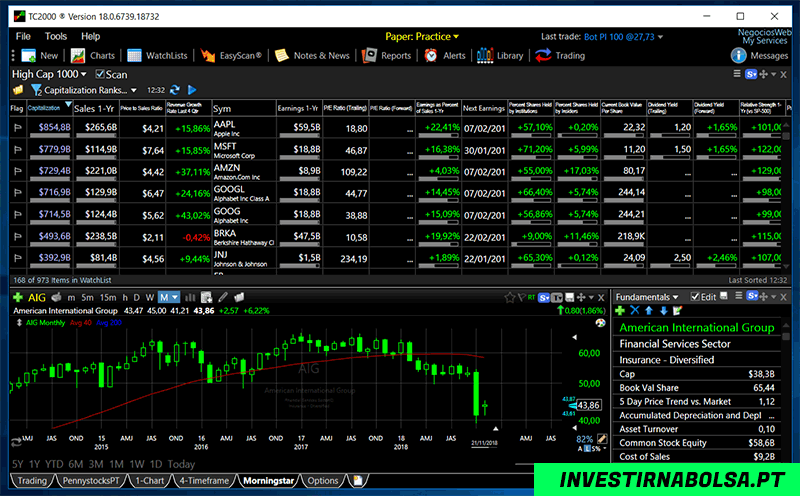
Task: Click blue X to delete fundamentals item
Action: pos(635,310)
